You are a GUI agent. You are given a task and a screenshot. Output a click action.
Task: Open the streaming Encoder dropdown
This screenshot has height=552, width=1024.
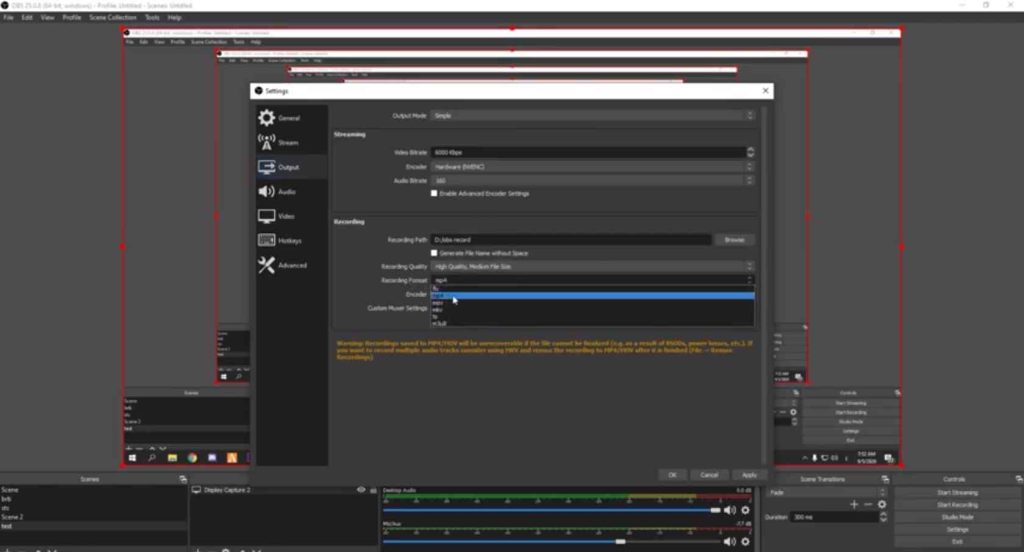(592, 167)
